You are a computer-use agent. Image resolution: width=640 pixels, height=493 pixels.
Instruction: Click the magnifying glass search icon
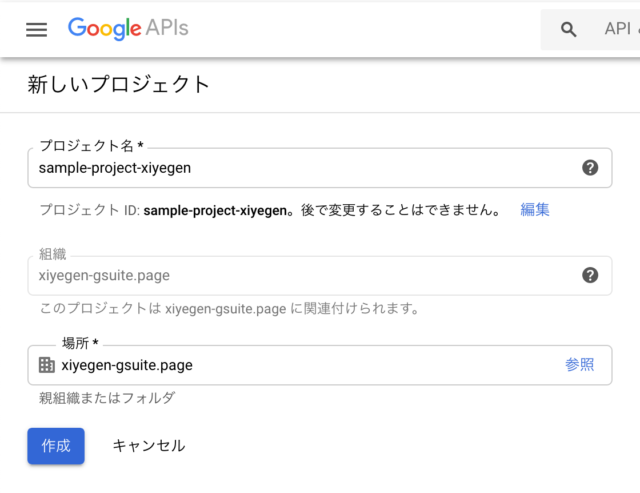[568, 29]
